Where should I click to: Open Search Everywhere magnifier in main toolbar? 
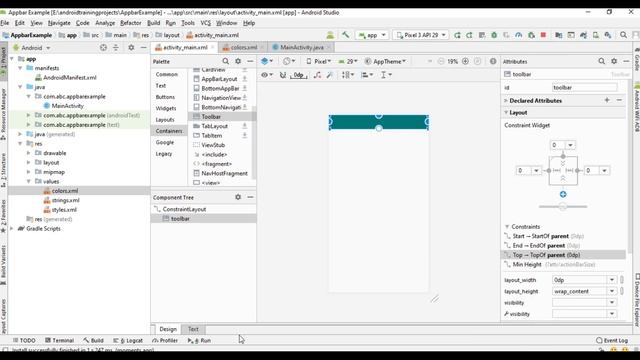623,35
